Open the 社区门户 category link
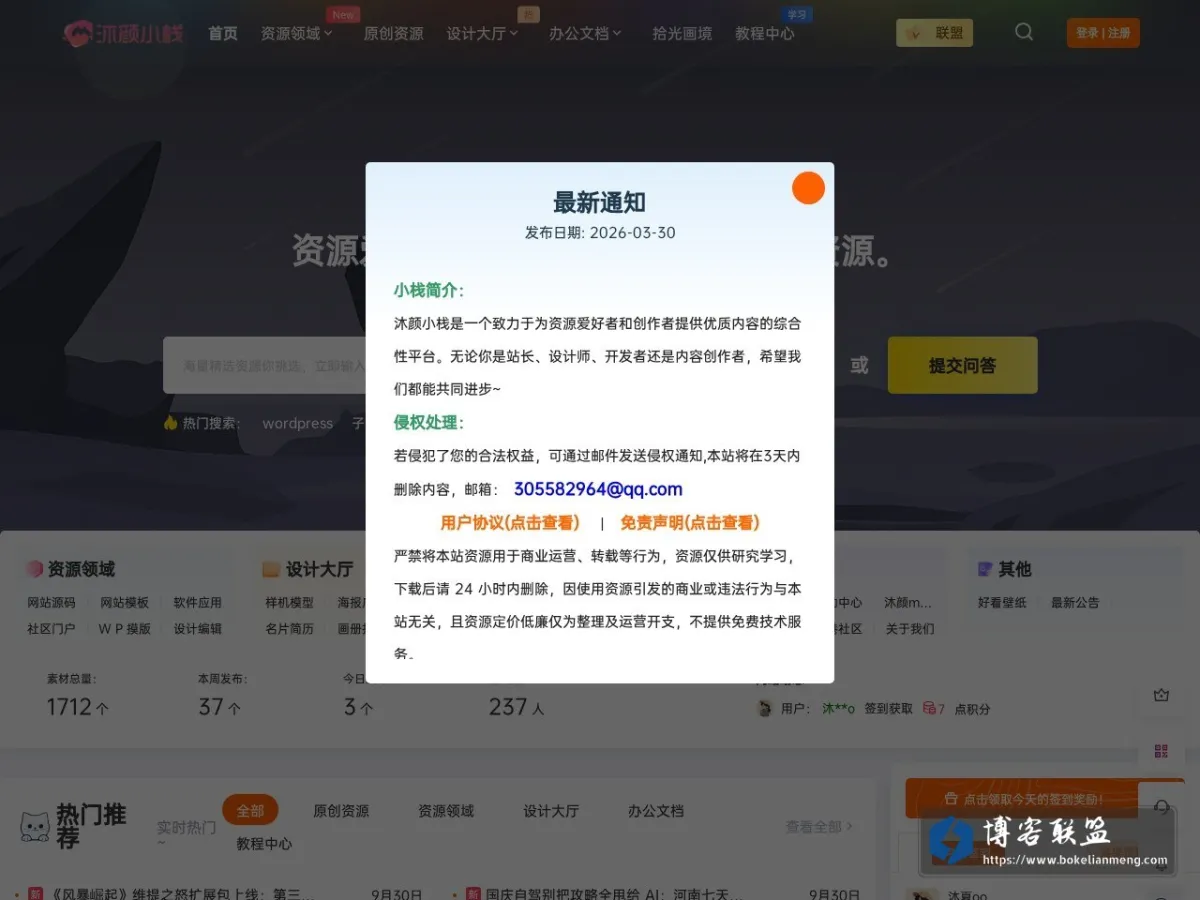 pos(51,628)
